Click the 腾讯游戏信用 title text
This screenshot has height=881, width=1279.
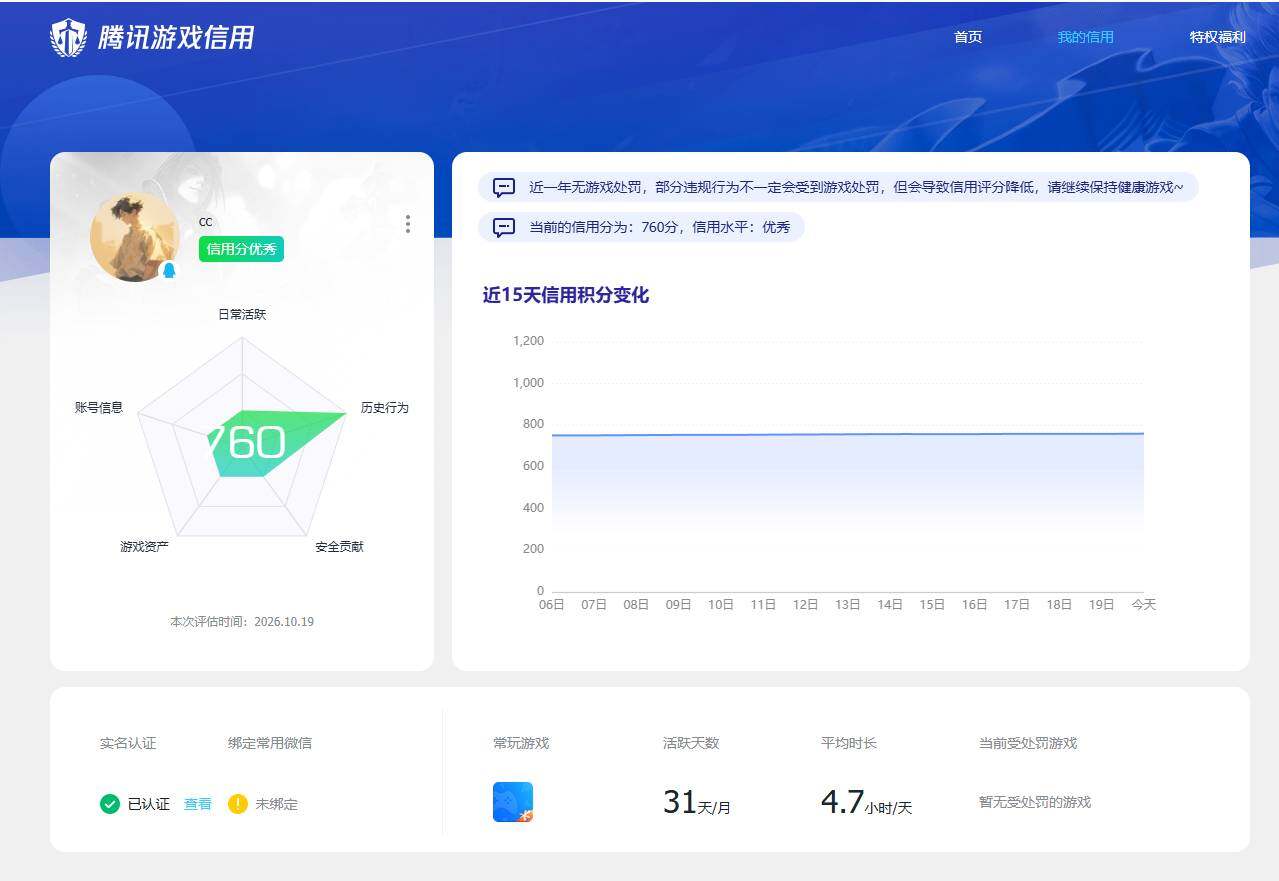(x=176, y=38)
